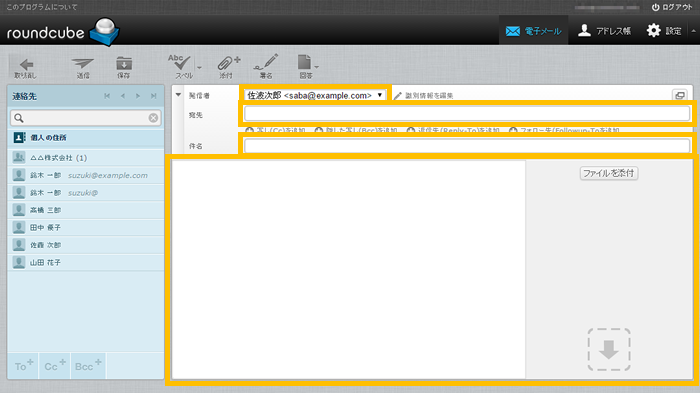Click the paperclip attach icon
The image size is (700, 393).
coord(228,63)
